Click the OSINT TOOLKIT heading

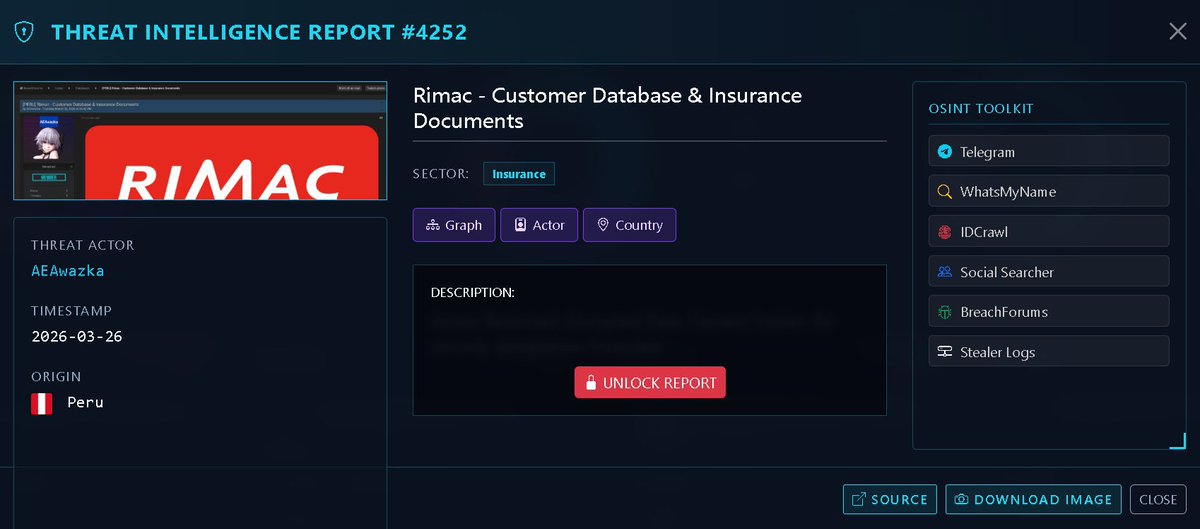981,109
